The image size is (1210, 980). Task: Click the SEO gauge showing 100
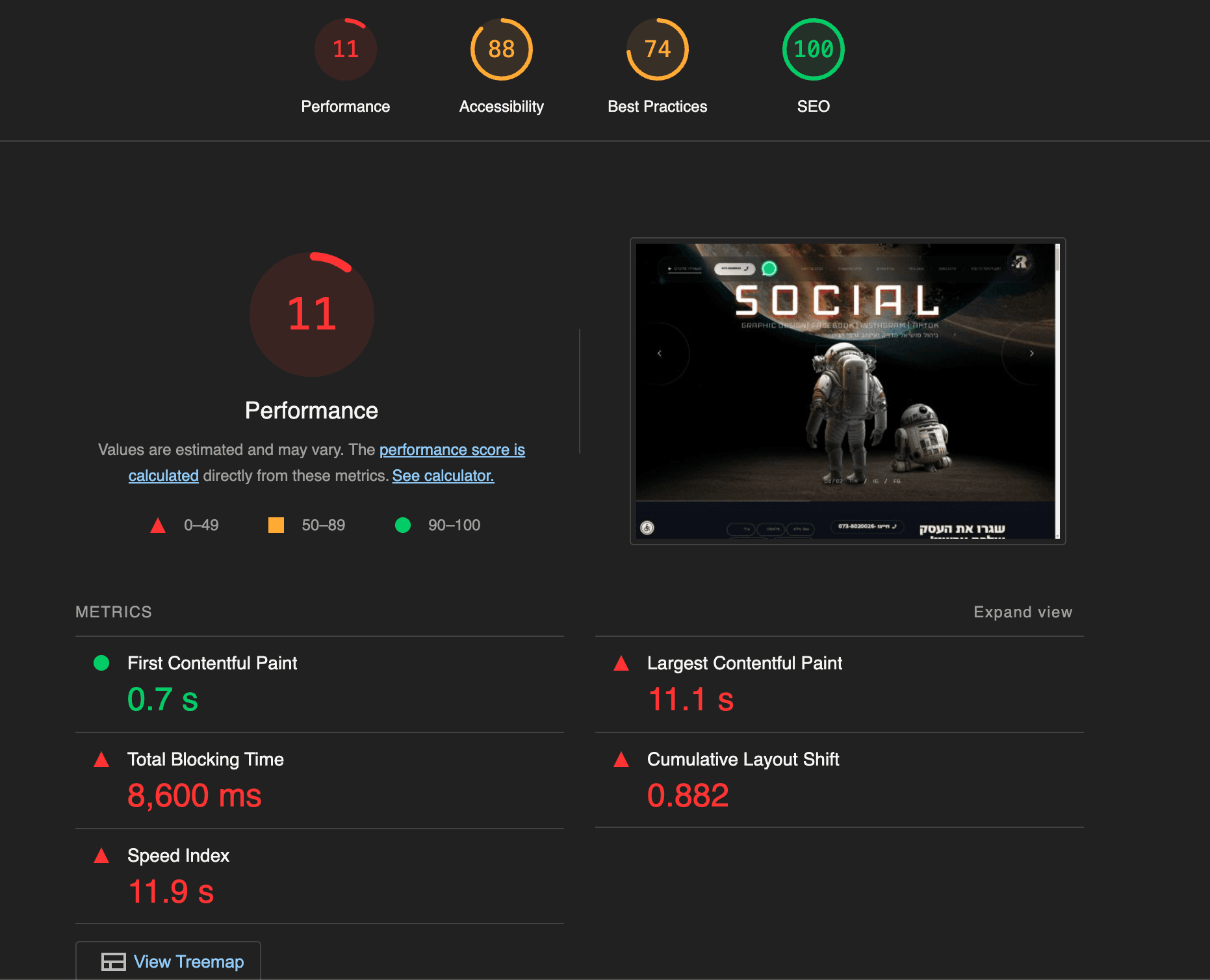[812, 49]
